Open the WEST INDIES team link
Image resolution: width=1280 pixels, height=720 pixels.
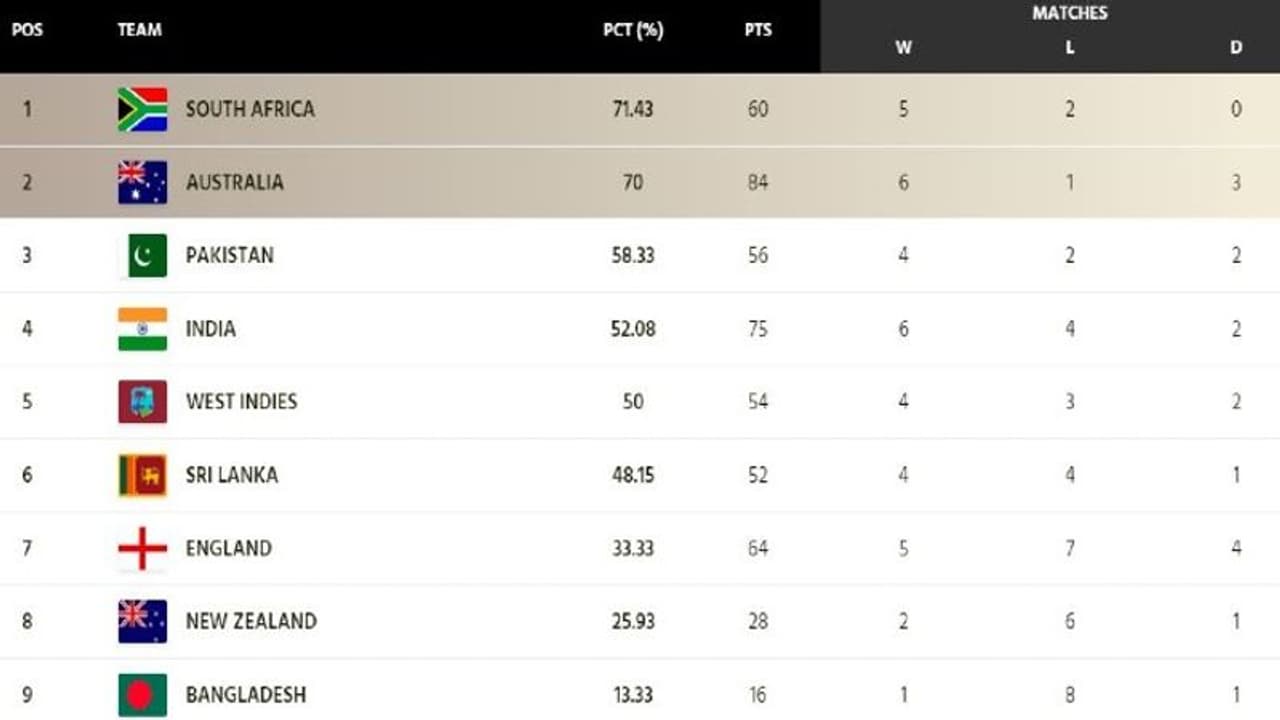click(x=241, y=402)
